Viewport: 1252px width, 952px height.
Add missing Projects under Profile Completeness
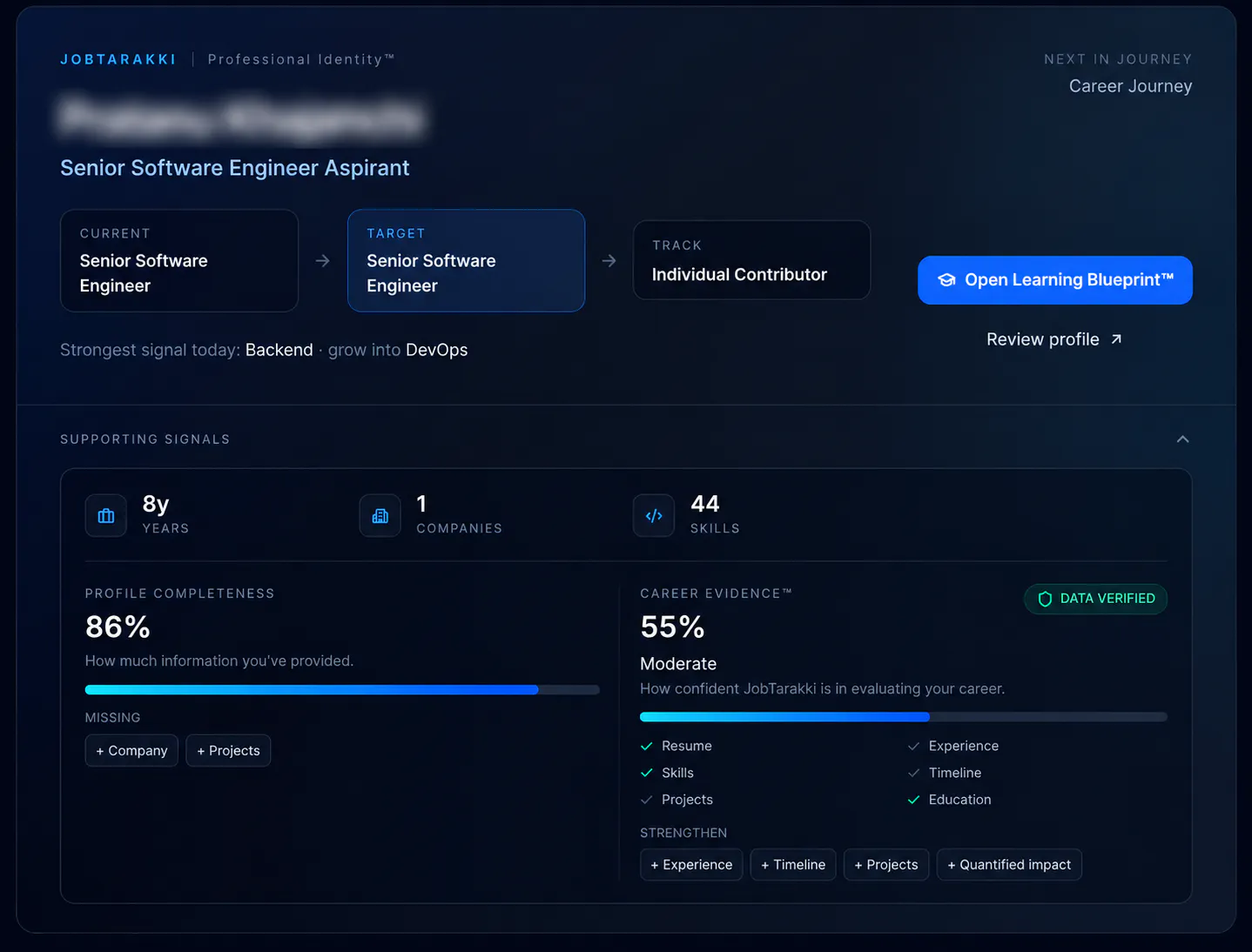[228, 751]
